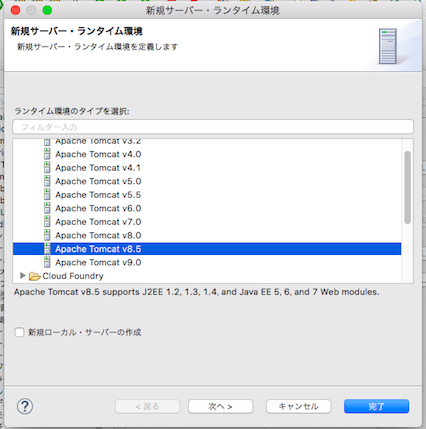Click the Apache Tomcat v7.0 server icon
The width and height of the screenshot is (426, 429).
[x=47, y=222]
